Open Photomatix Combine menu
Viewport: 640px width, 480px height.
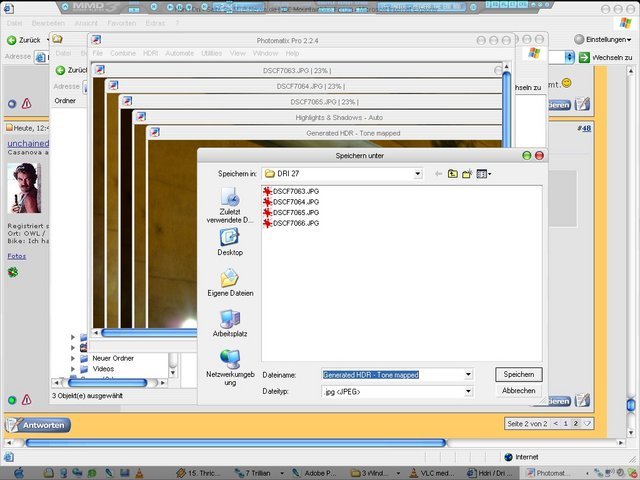coord(123,53)
